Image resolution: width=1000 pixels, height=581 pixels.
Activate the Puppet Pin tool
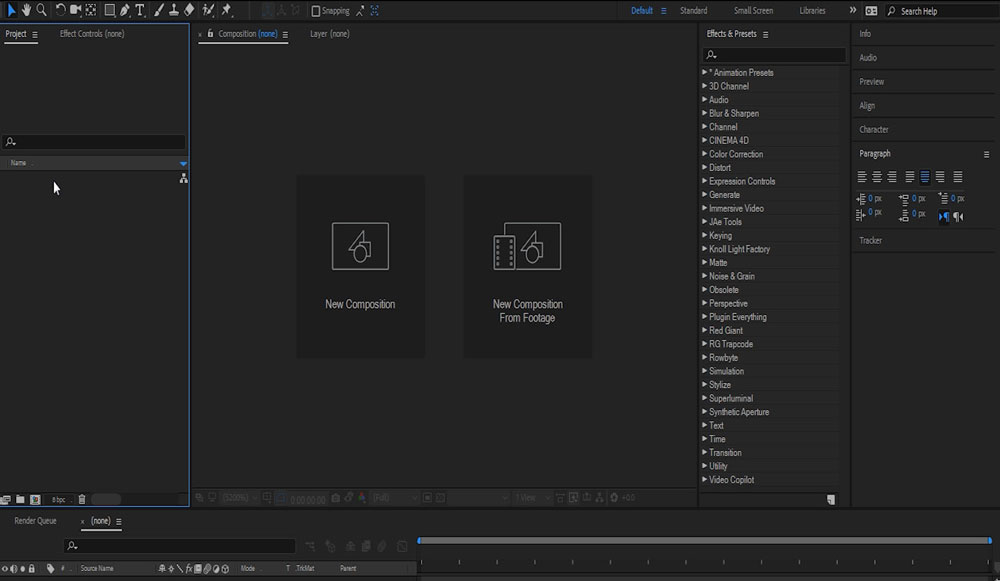[x=226, y=10]
